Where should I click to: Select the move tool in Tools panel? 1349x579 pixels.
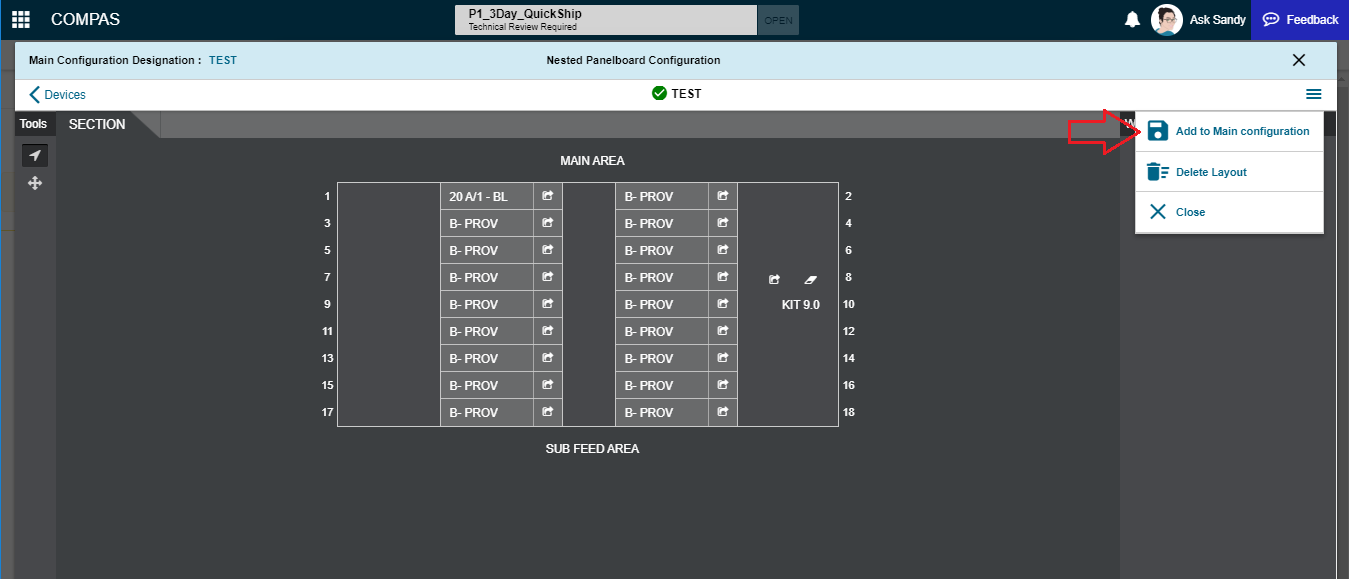pyautogui.click(x=35, y=183)
